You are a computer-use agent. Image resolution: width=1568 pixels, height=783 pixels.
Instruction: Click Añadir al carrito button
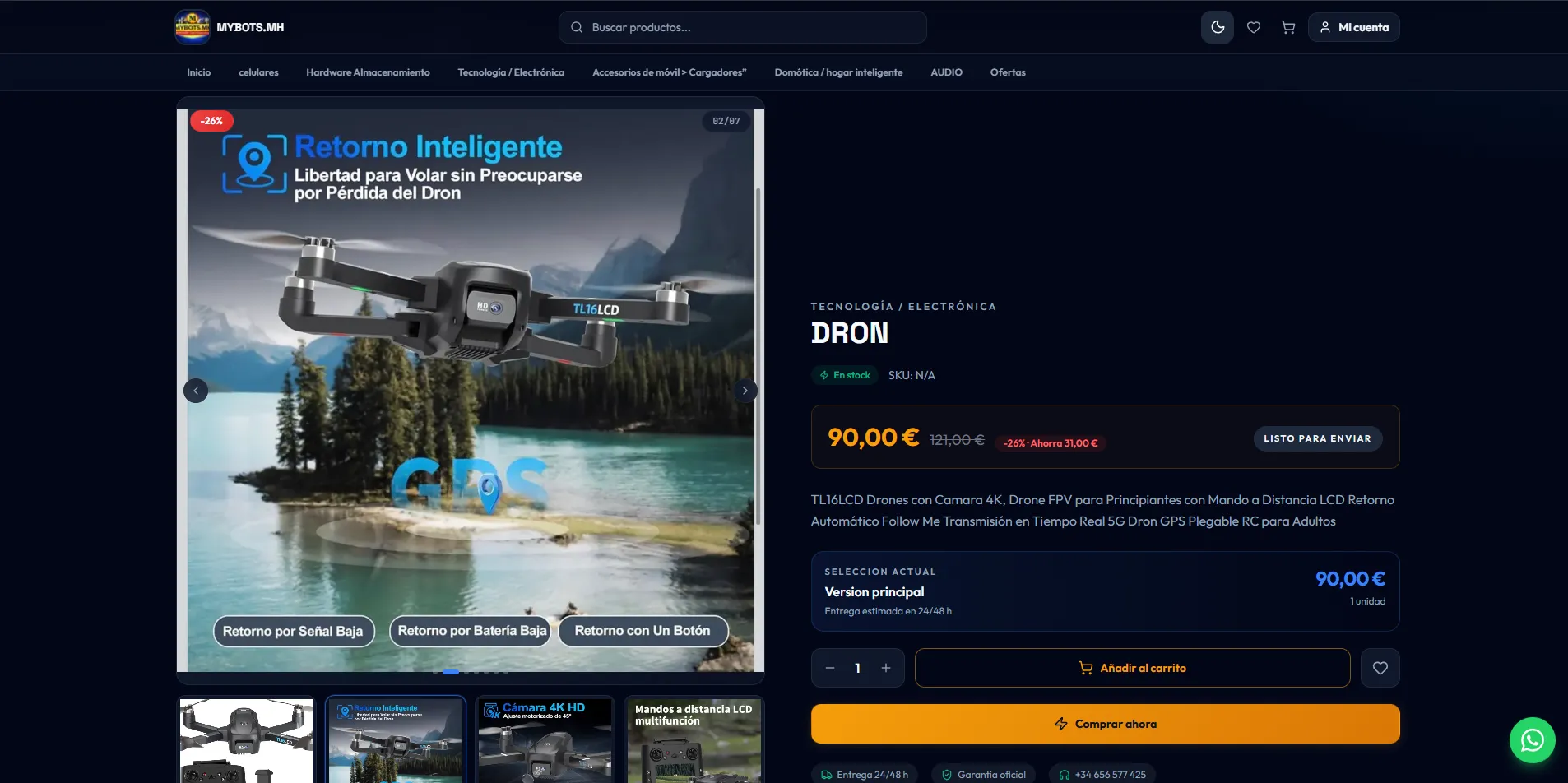click(x=1132, y=668)
